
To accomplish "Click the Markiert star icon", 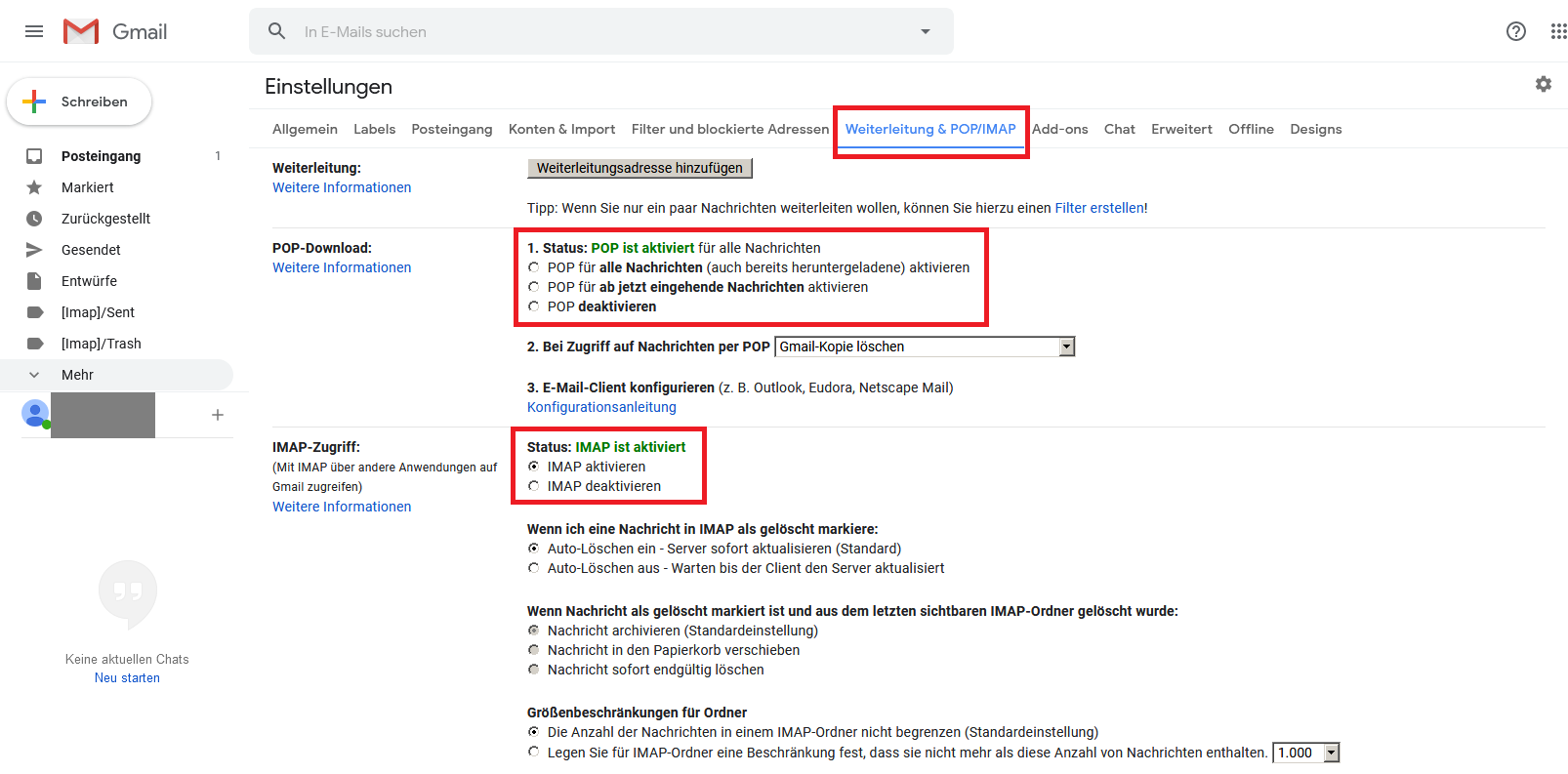I will [34, 187].
